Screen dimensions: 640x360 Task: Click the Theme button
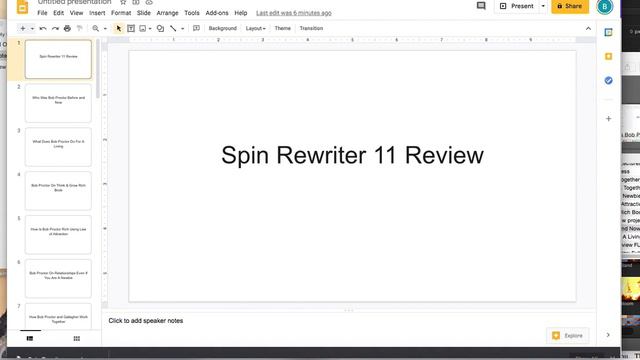(x=282, y=29)
